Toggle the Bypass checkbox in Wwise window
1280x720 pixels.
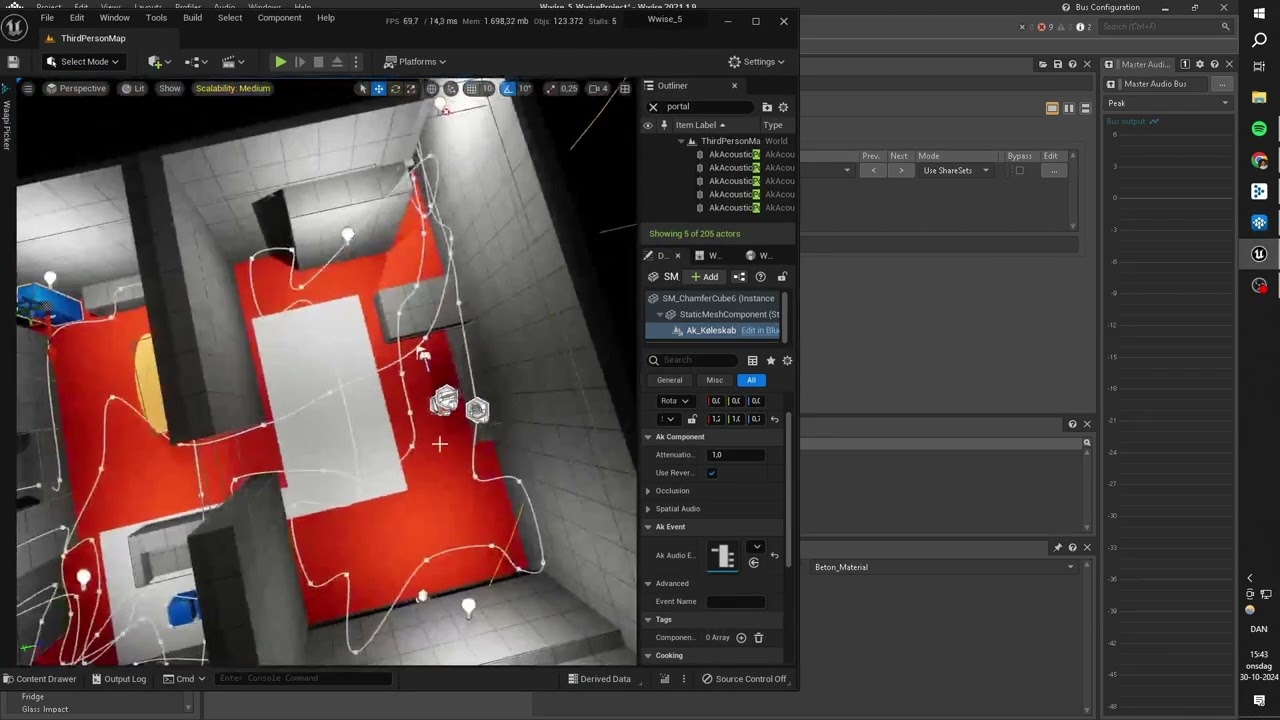click(x=1019, y=170)
